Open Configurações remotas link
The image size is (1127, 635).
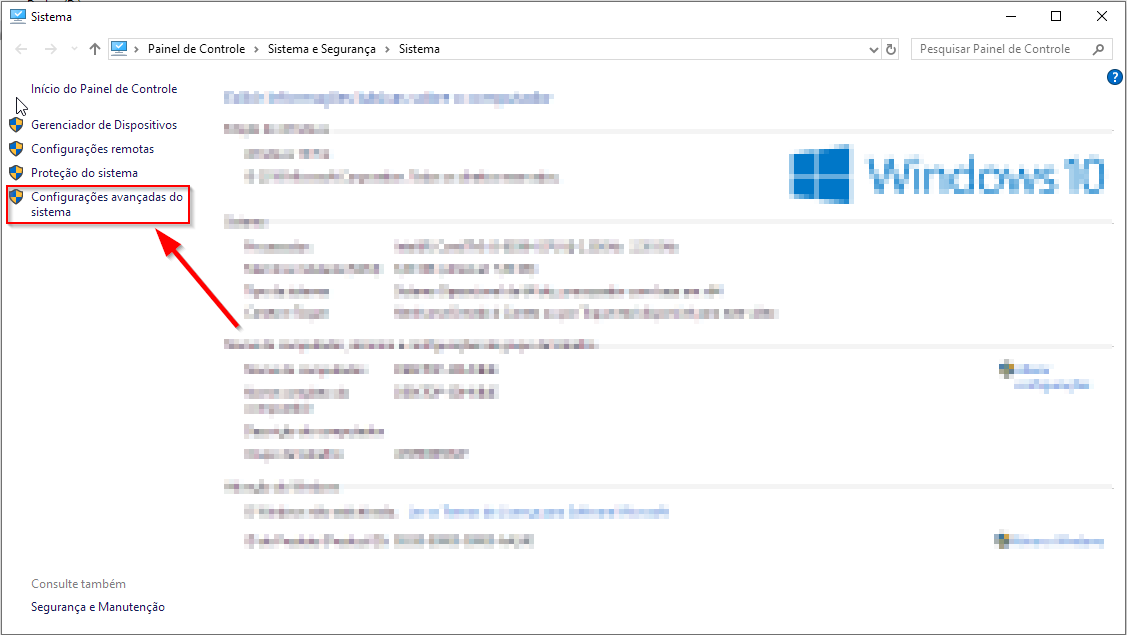click(x=92, y=149)
